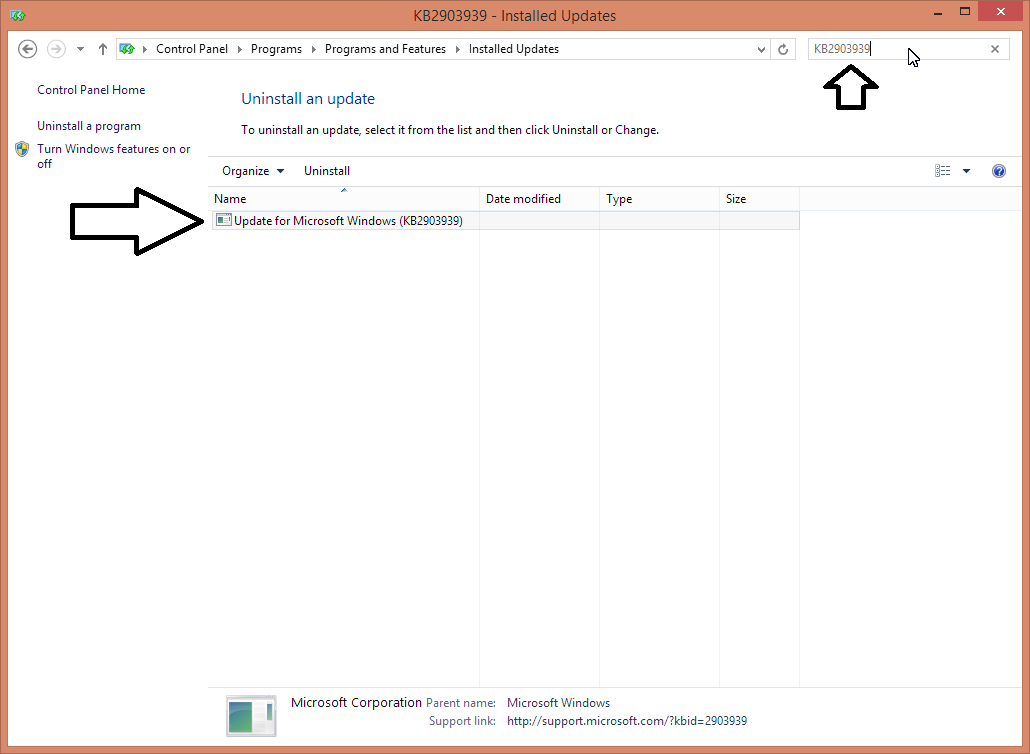The width and height of the screenshot is (1030, 754).
Task: Select Programs breadcrumb
Action: (276, 49)
